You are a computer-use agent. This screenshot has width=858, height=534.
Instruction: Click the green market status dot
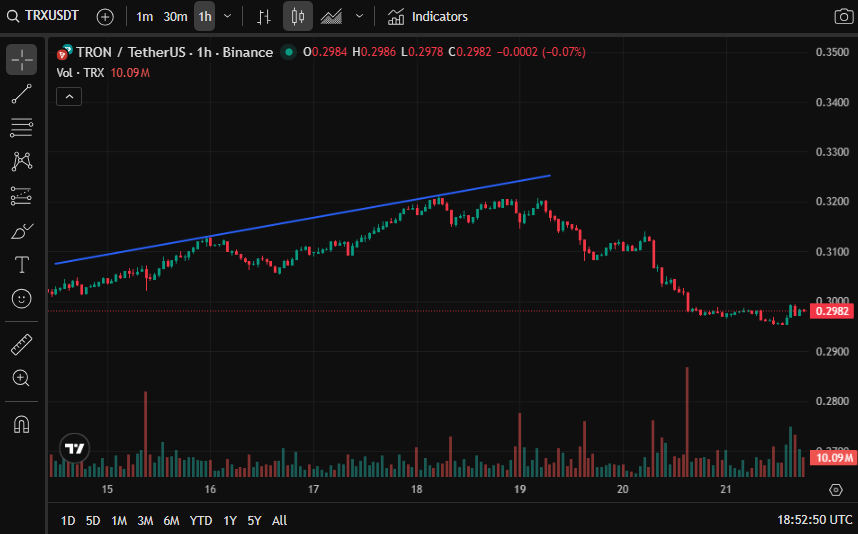(x=288, y=52)
